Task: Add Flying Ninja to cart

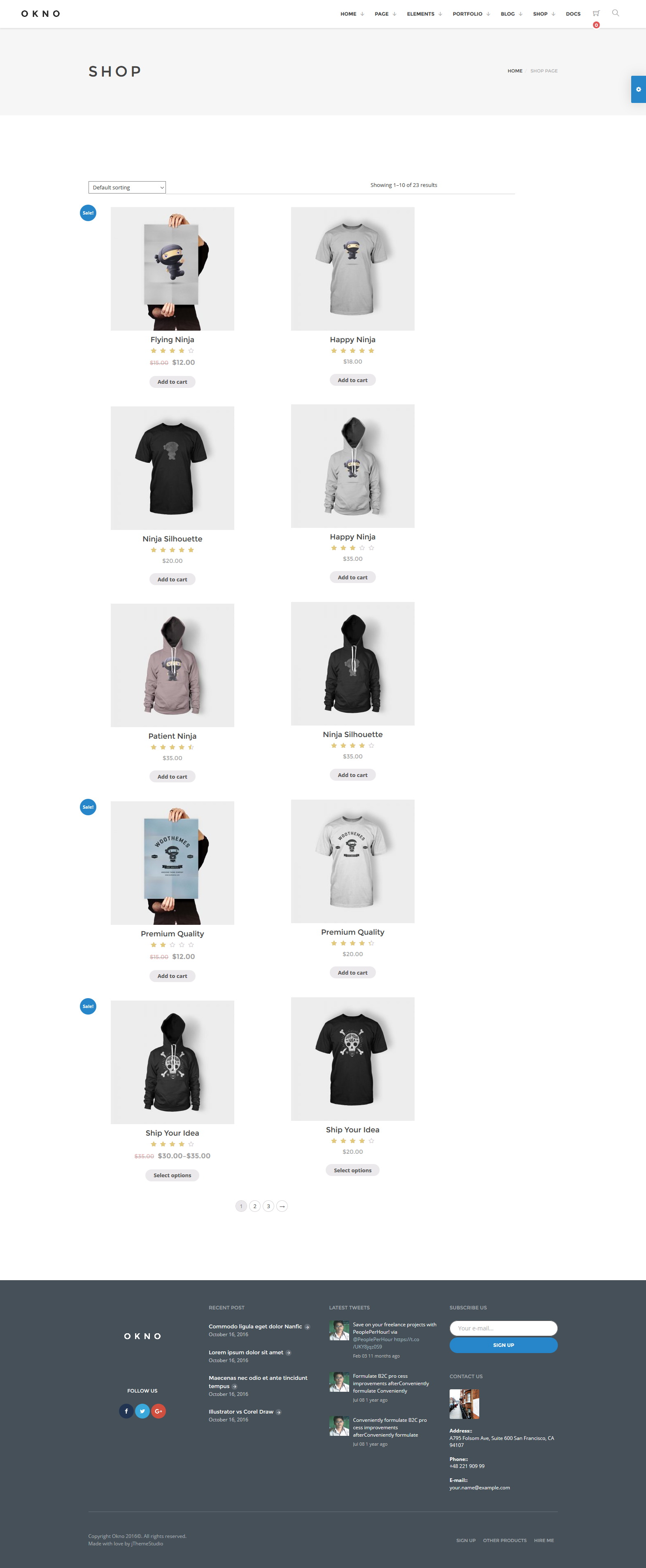Action: (x=172, y=382)
